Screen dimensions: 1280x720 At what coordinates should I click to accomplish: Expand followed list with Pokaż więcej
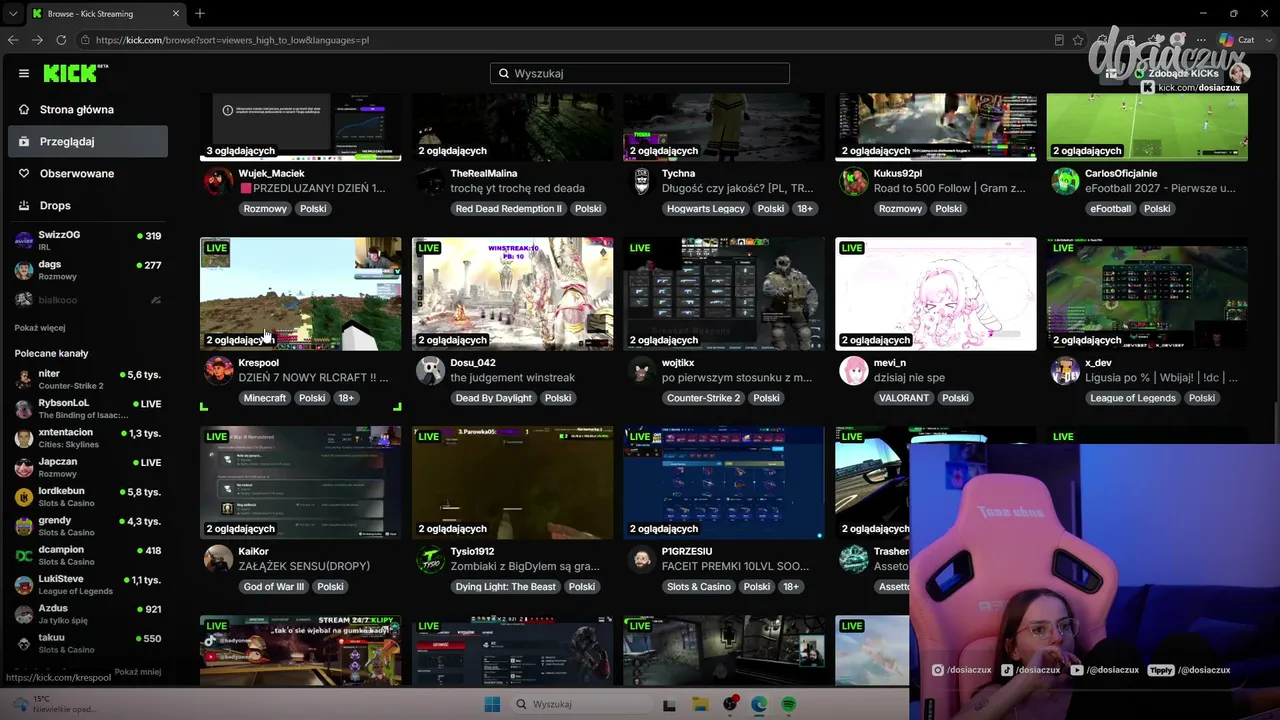[40, 328]
